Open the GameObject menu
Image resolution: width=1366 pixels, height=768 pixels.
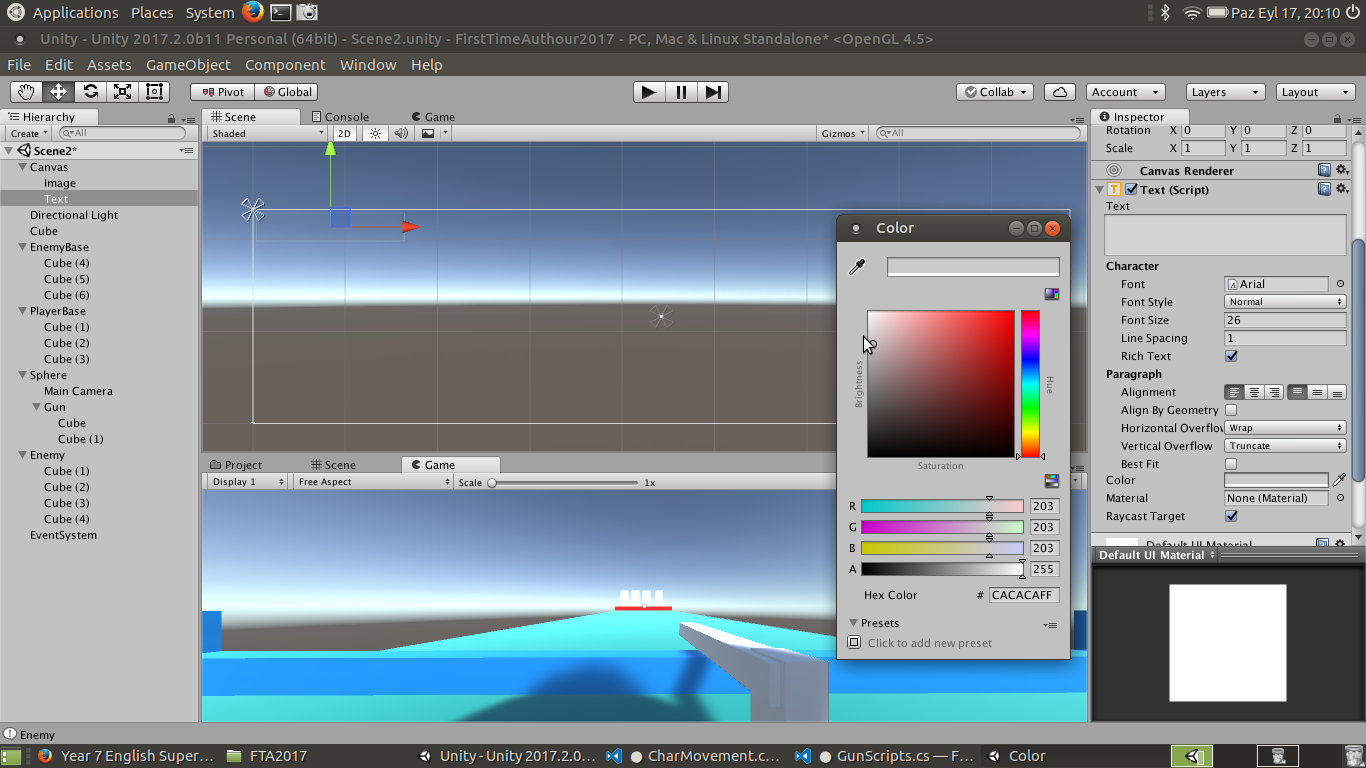point(188,65)
